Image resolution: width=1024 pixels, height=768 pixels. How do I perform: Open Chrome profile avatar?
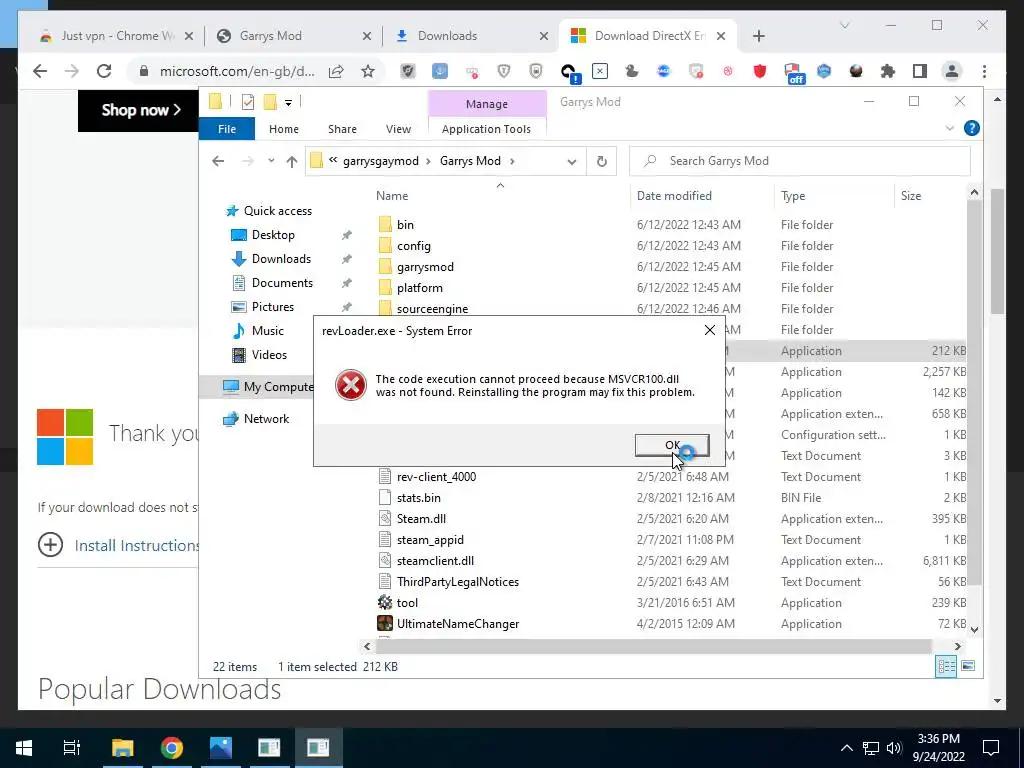[x=952, y=71]
